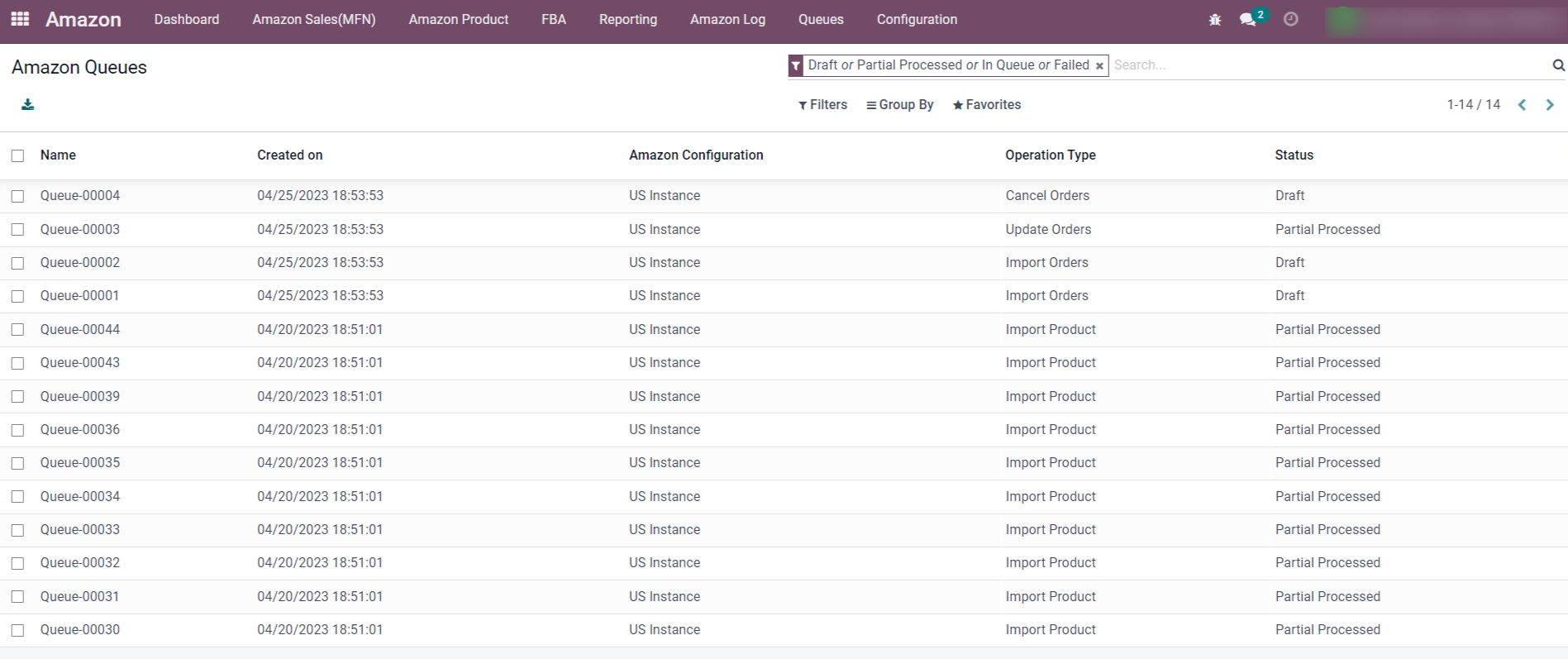Check the box for Queue-00004
Screen dimensions: 1568x659
pos(17,196)
